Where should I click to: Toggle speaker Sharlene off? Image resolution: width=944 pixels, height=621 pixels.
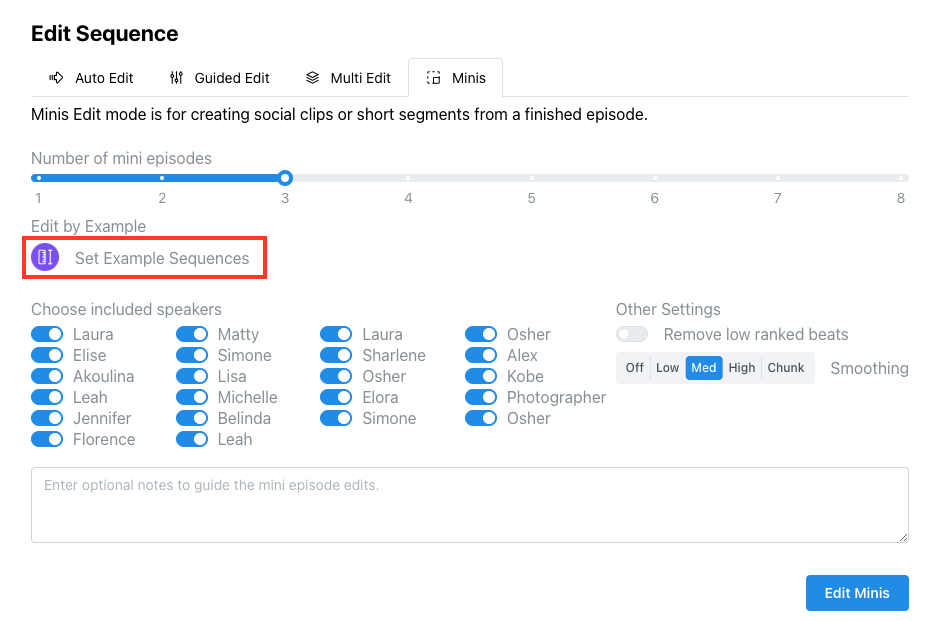(336, 355)
